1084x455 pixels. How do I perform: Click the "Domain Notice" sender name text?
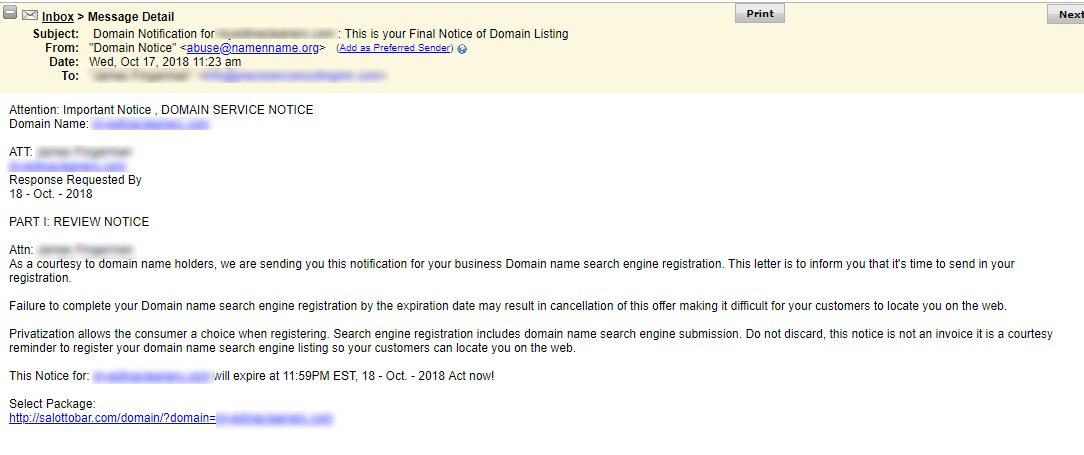tap(133, 48)
